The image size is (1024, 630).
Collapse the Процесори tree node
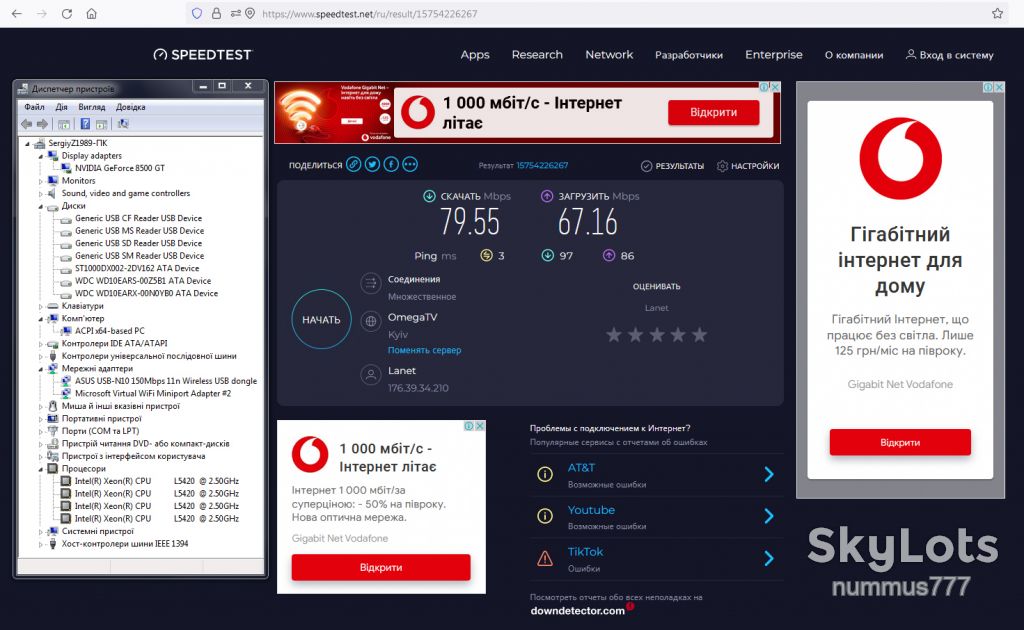[x=40, y=469]
